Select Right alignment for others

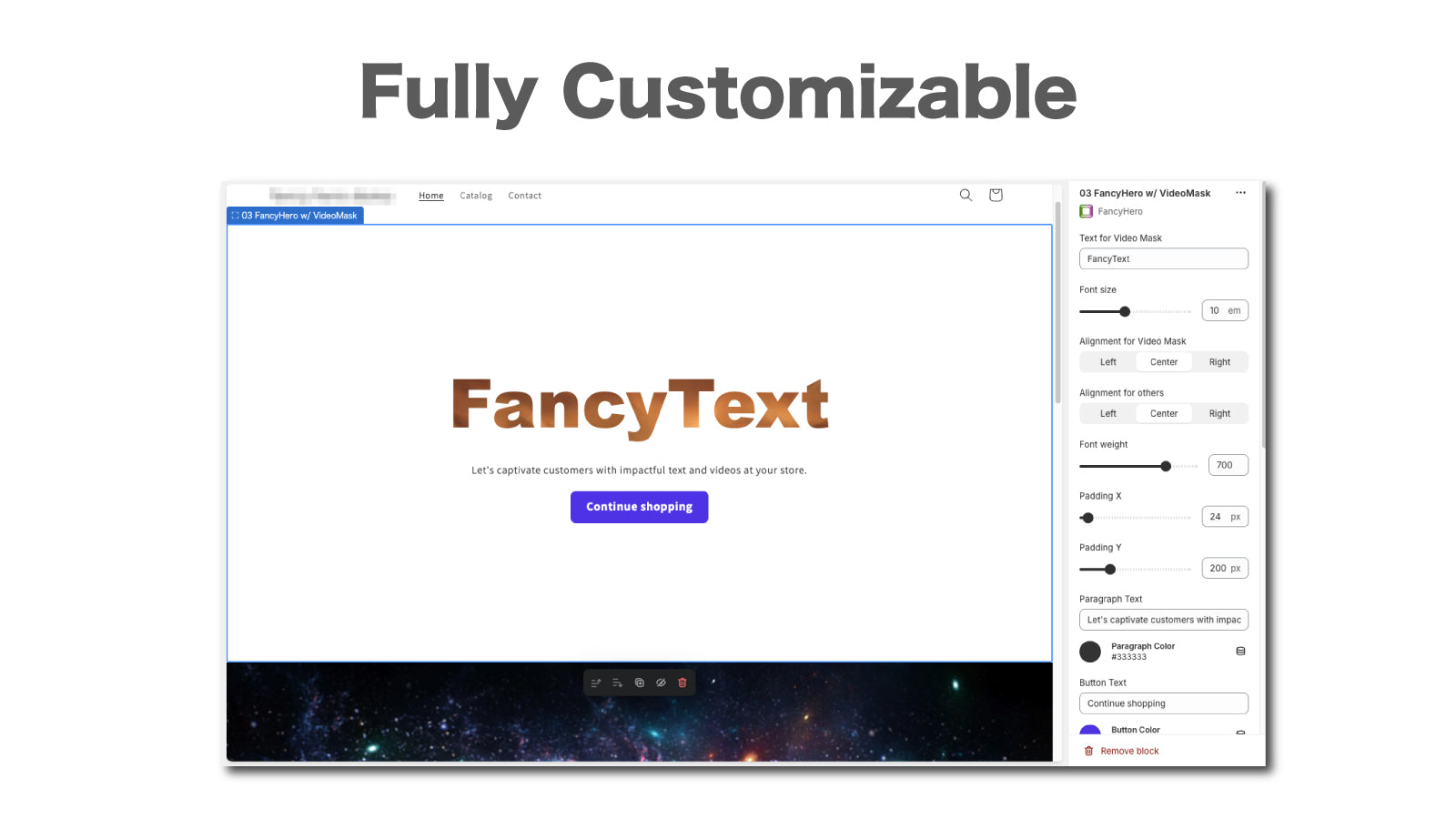(1219, 413)
